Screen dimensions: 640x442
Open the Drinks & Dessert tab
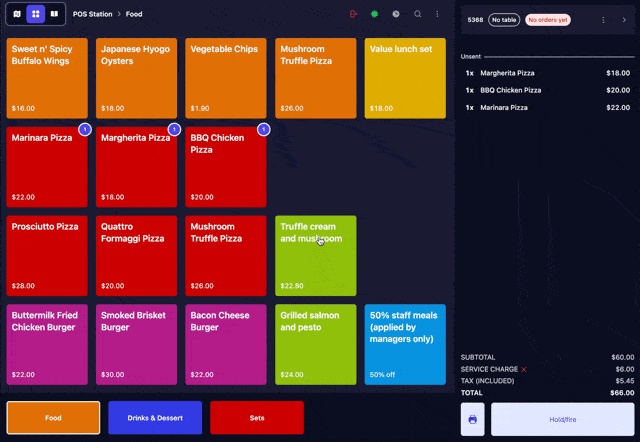click(x=155, y=417)
